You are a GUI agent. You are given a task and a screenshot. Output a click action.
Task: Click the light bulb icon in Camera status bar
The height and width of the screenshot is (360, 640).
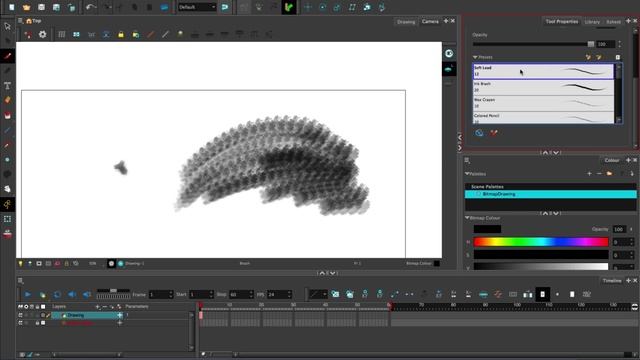[x=20, y=264]
